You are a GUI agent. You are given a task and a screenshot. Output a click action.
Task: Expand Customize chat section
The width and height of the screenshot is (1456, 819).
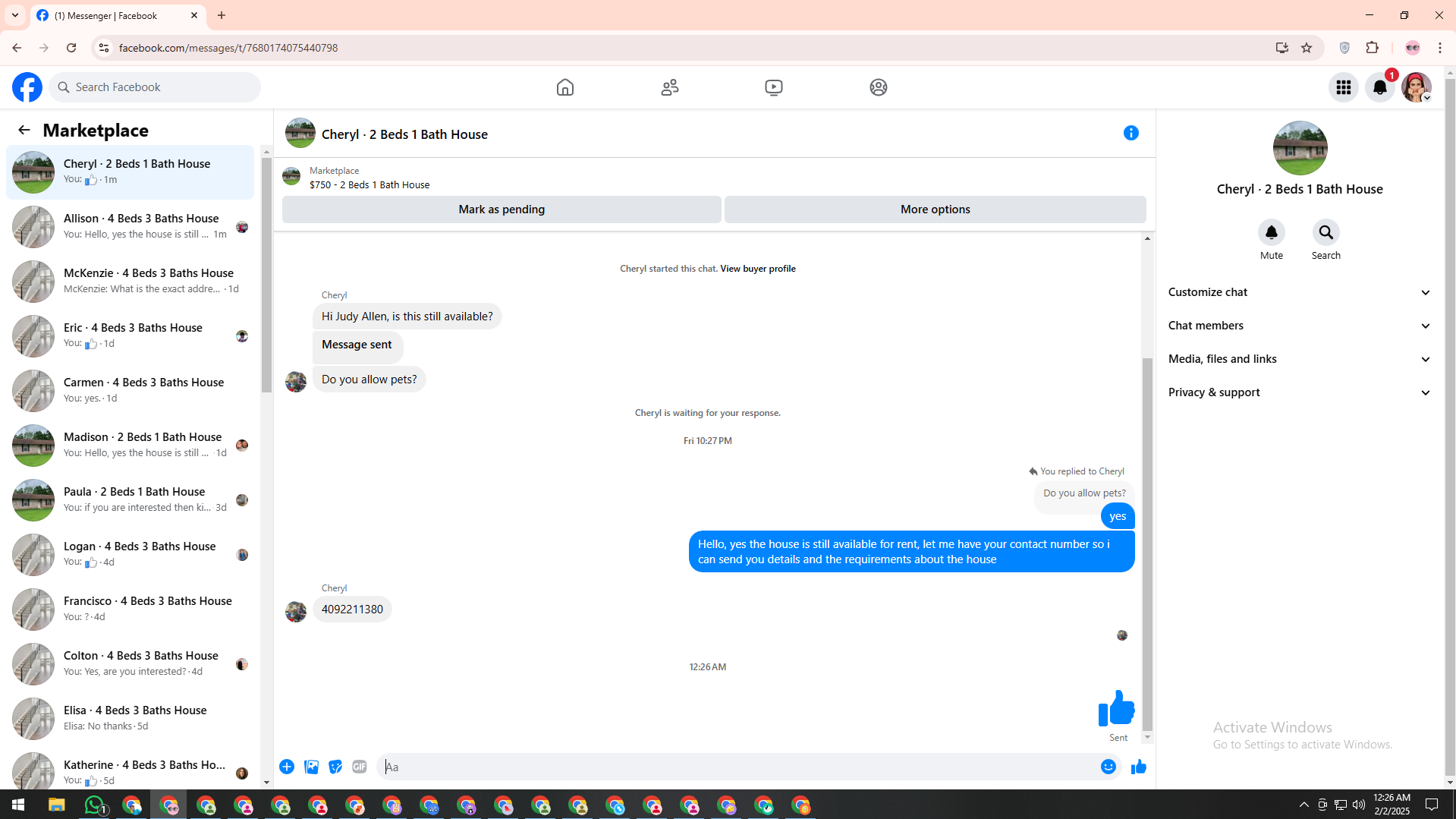pos(1300,292)
